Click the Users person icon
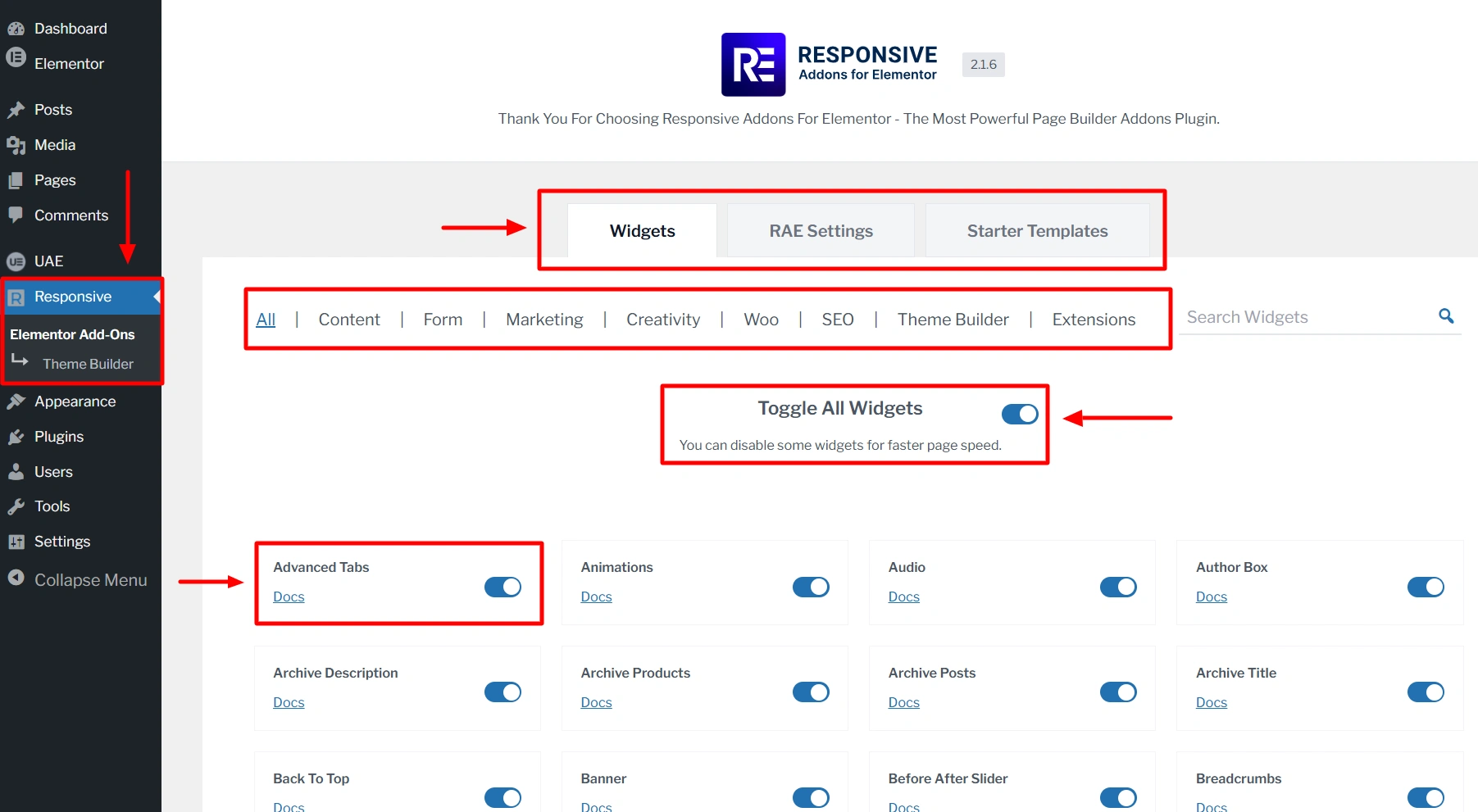The width and height of the screenshot is (1478, 812). pyautogui.click(x=16, y=472)
